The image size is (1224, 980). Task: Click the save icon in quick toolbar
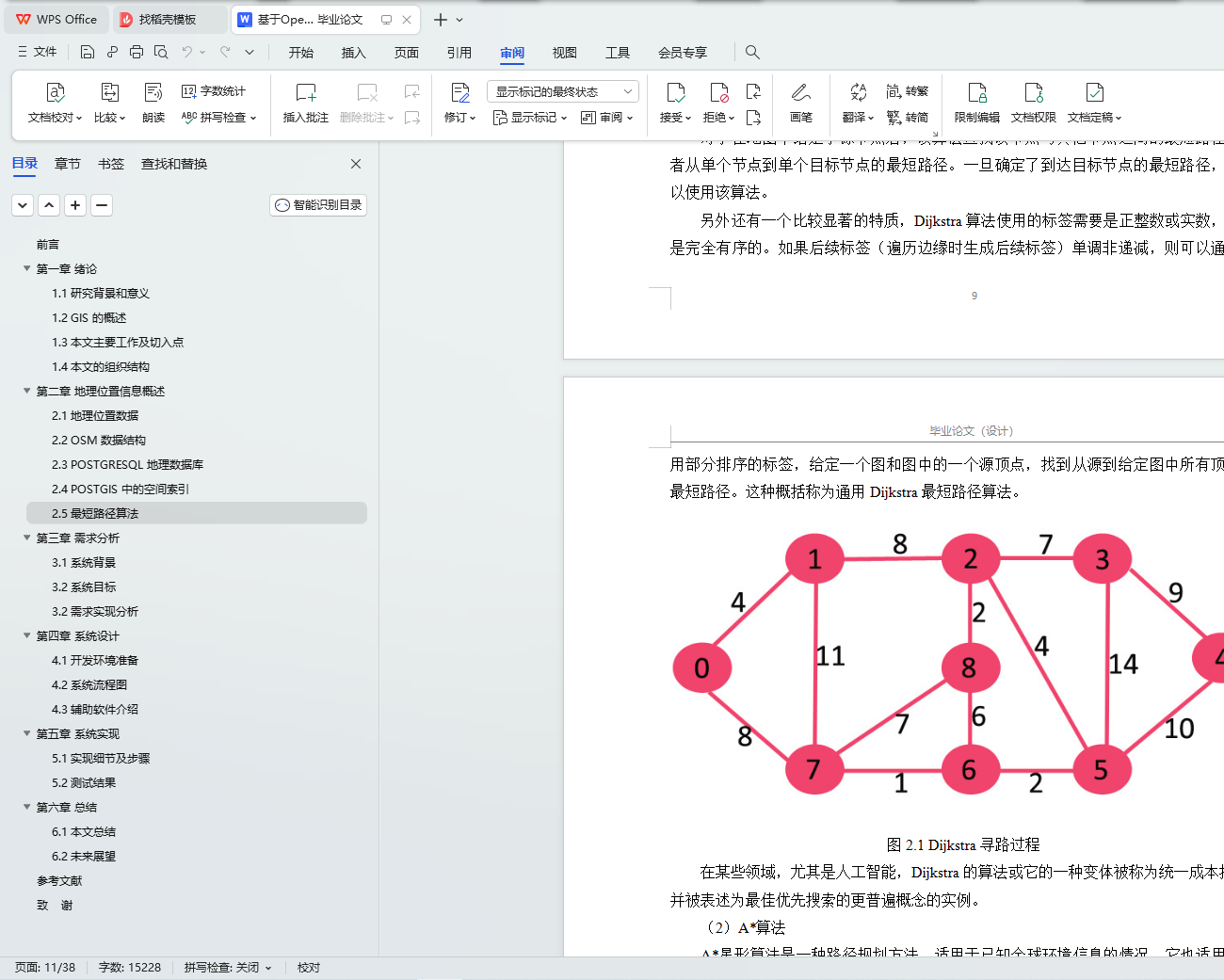pos(88,52)
